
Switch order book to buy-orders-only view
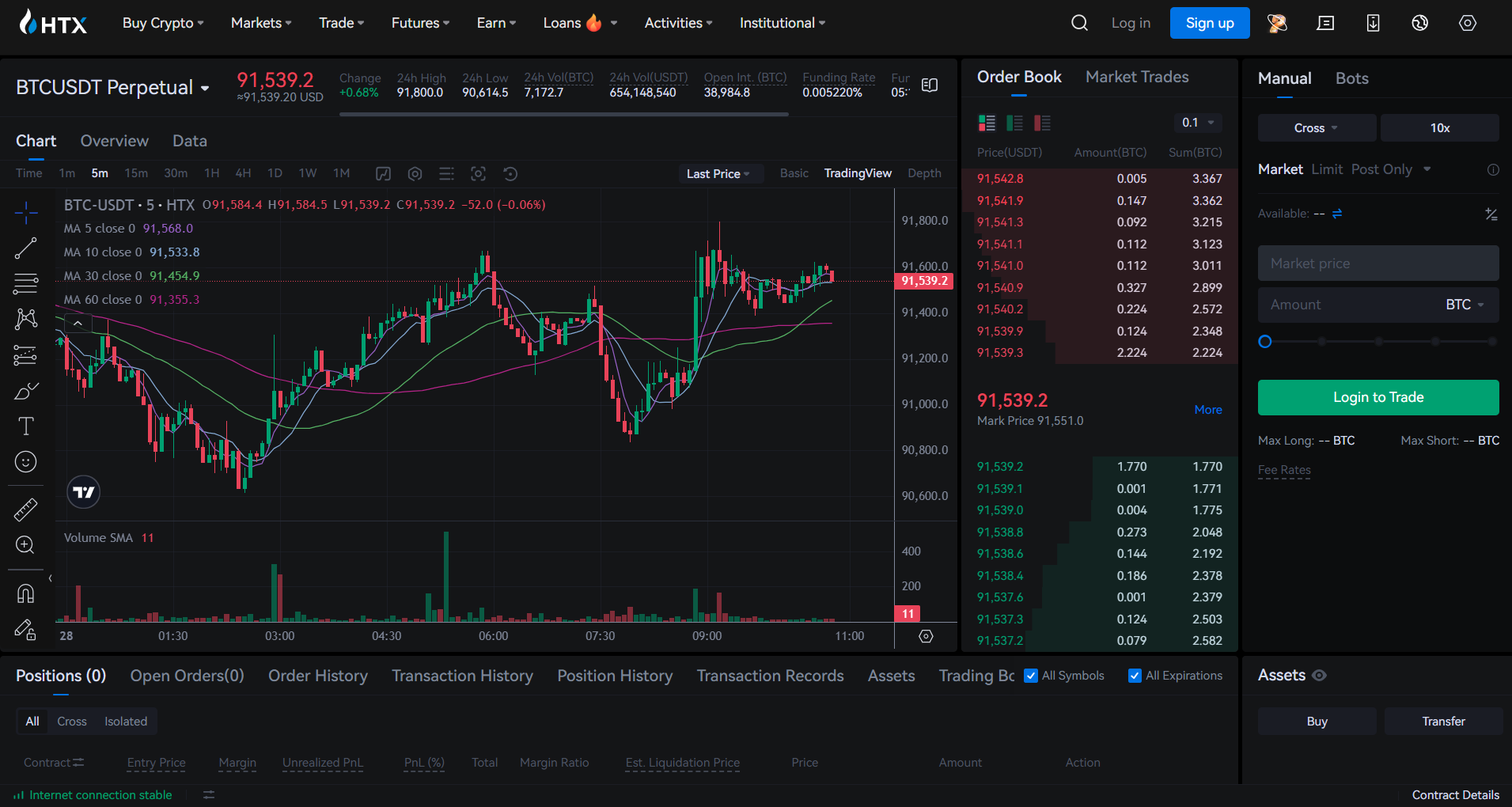point(1015,123)
